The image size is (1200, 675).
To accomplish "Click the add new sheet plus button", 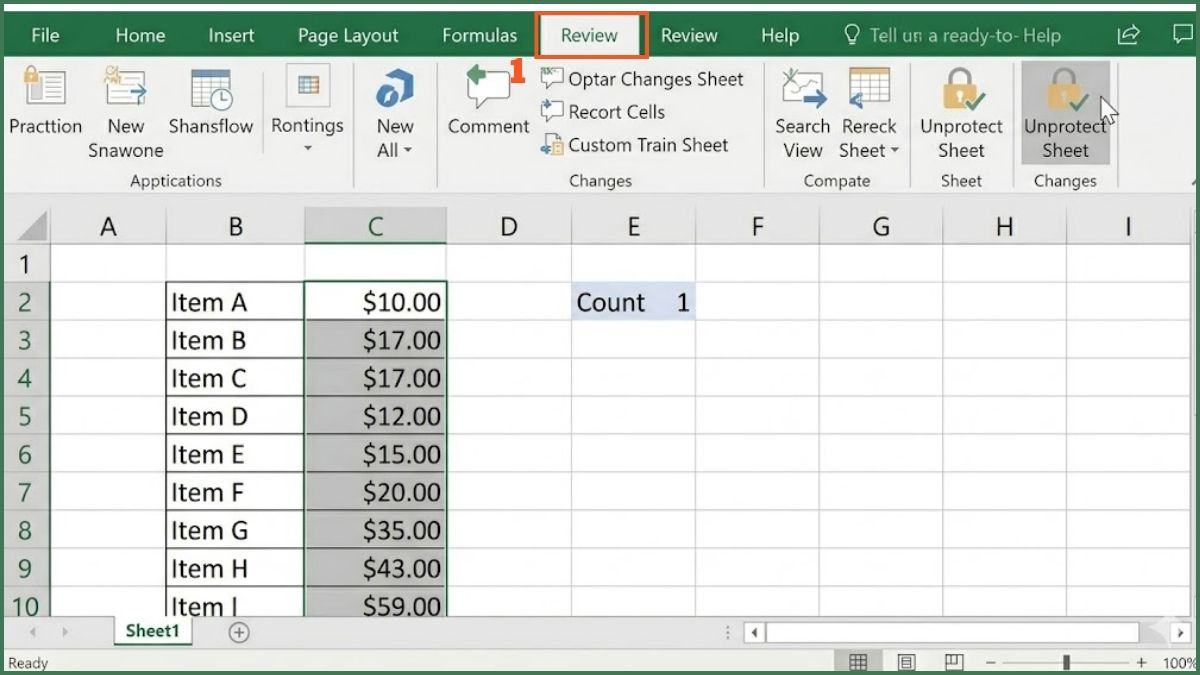I will pyautogui.click(x=238, y=631).
